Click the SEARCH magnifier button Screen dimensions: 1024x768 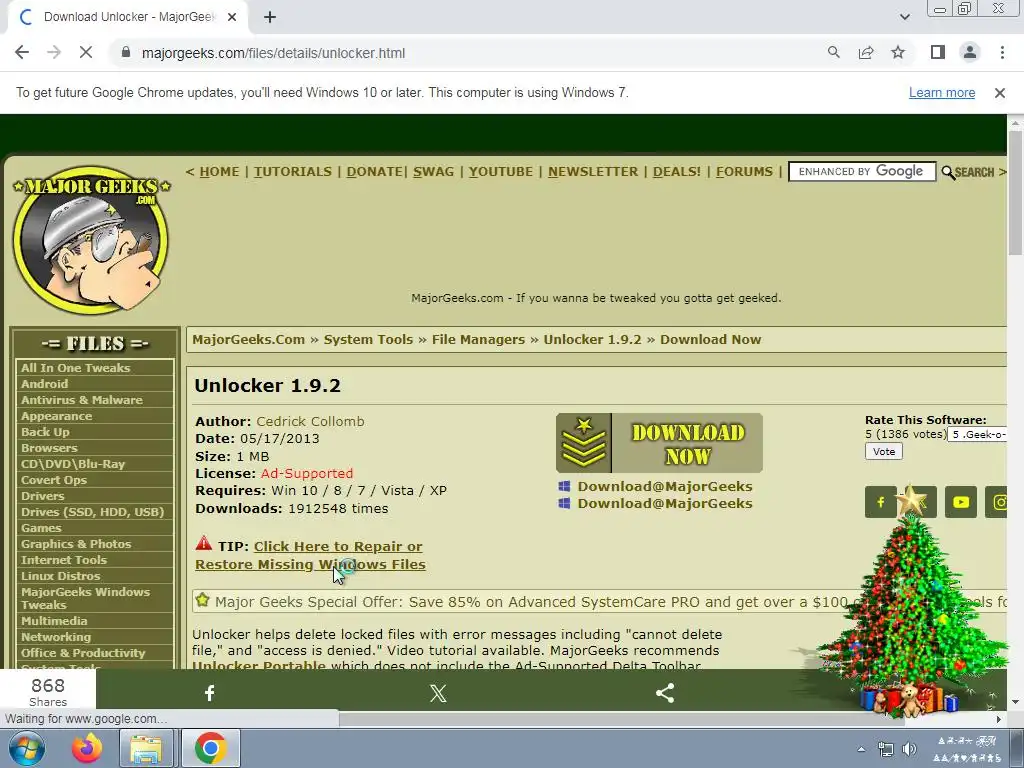pos(968,172)
